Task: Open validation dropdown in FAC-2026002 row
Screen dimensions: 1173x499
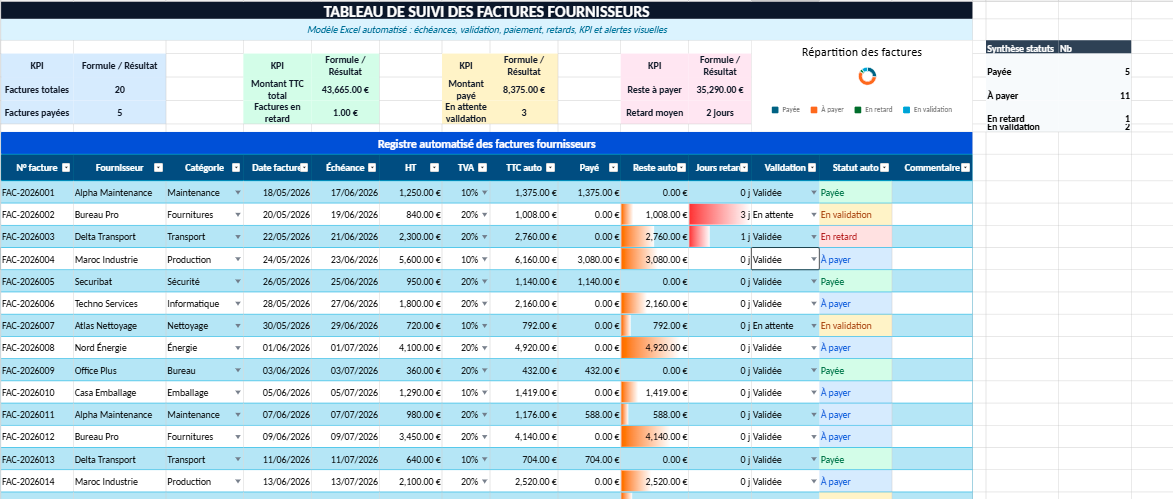Action: coord(814,215)
